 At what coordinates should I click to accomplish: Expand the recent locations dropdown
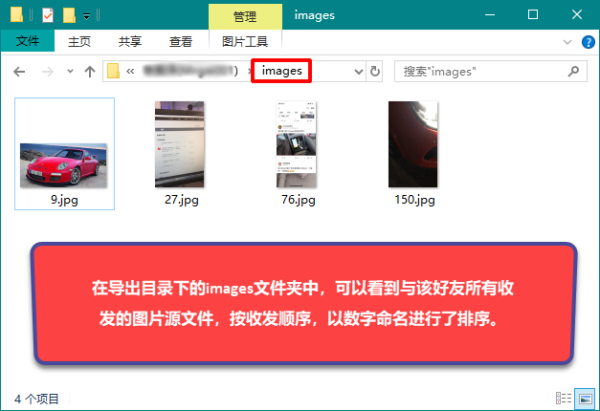tap(70, 72)
